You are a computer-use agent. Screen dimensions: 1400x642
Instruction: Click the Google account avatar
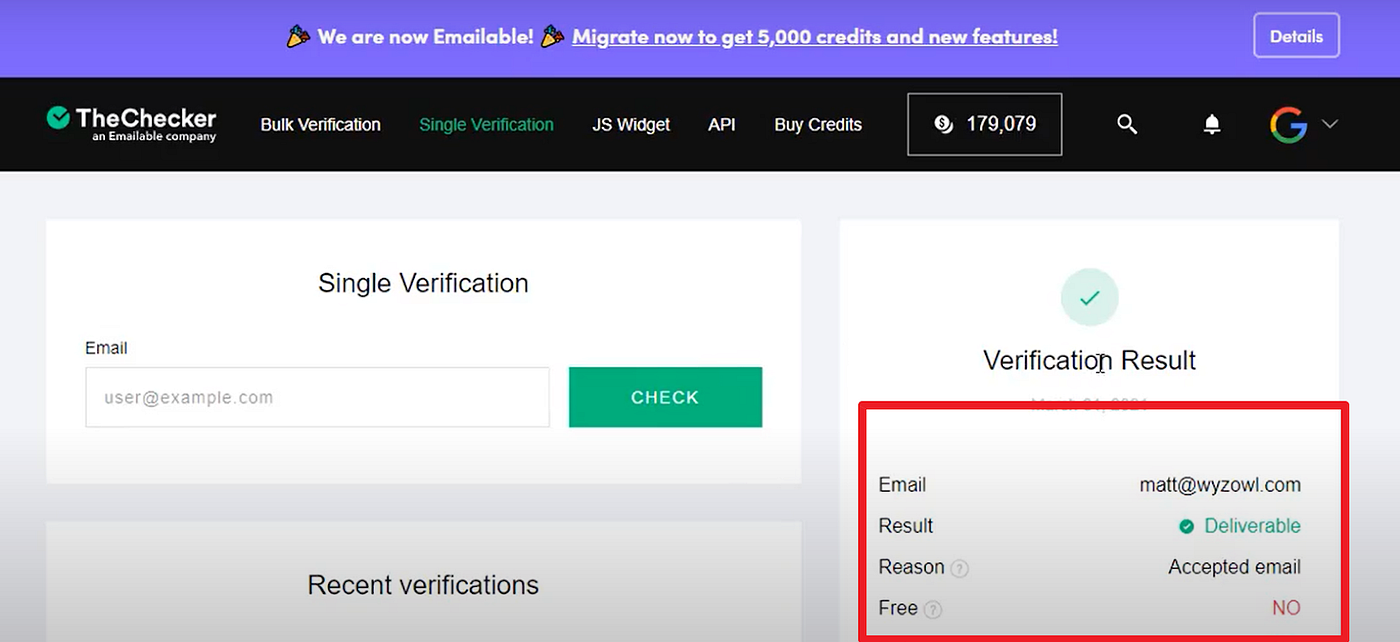1288,125
